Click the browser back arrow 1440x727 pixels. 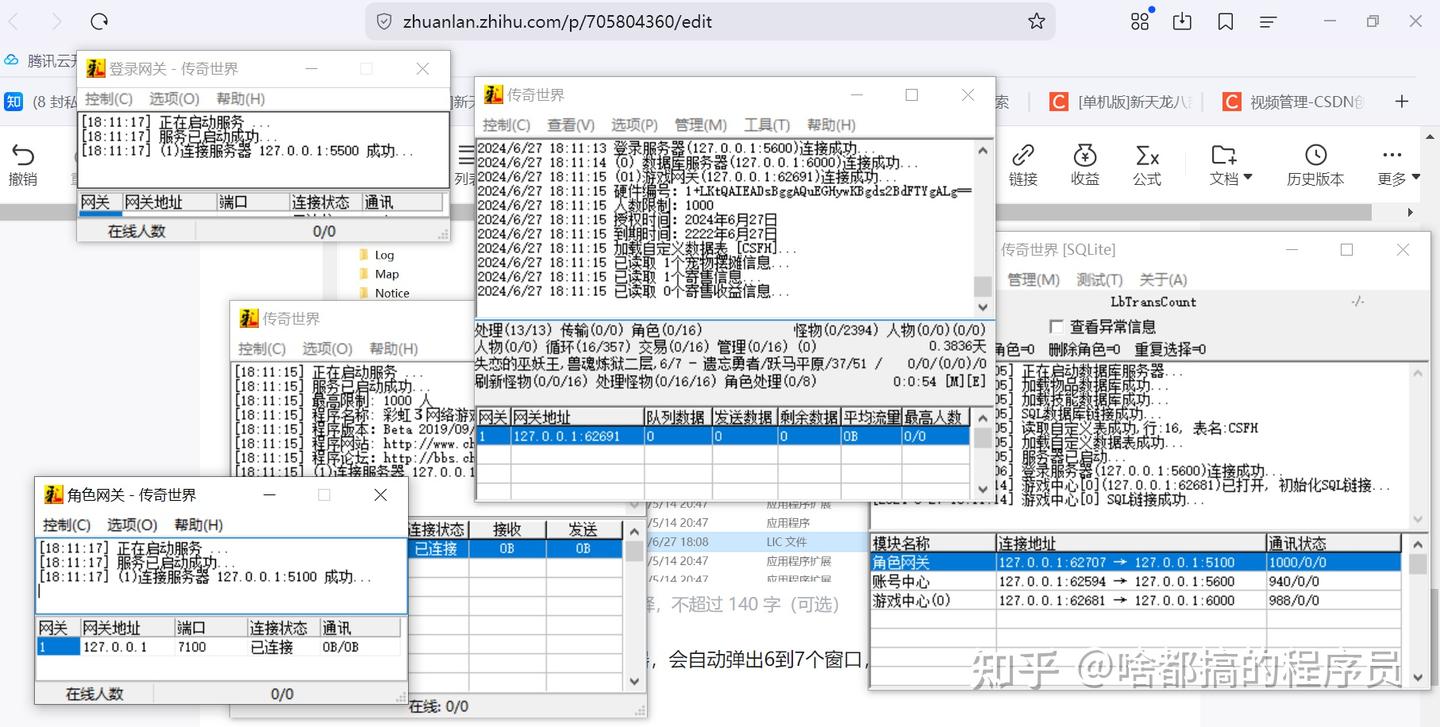15,21
